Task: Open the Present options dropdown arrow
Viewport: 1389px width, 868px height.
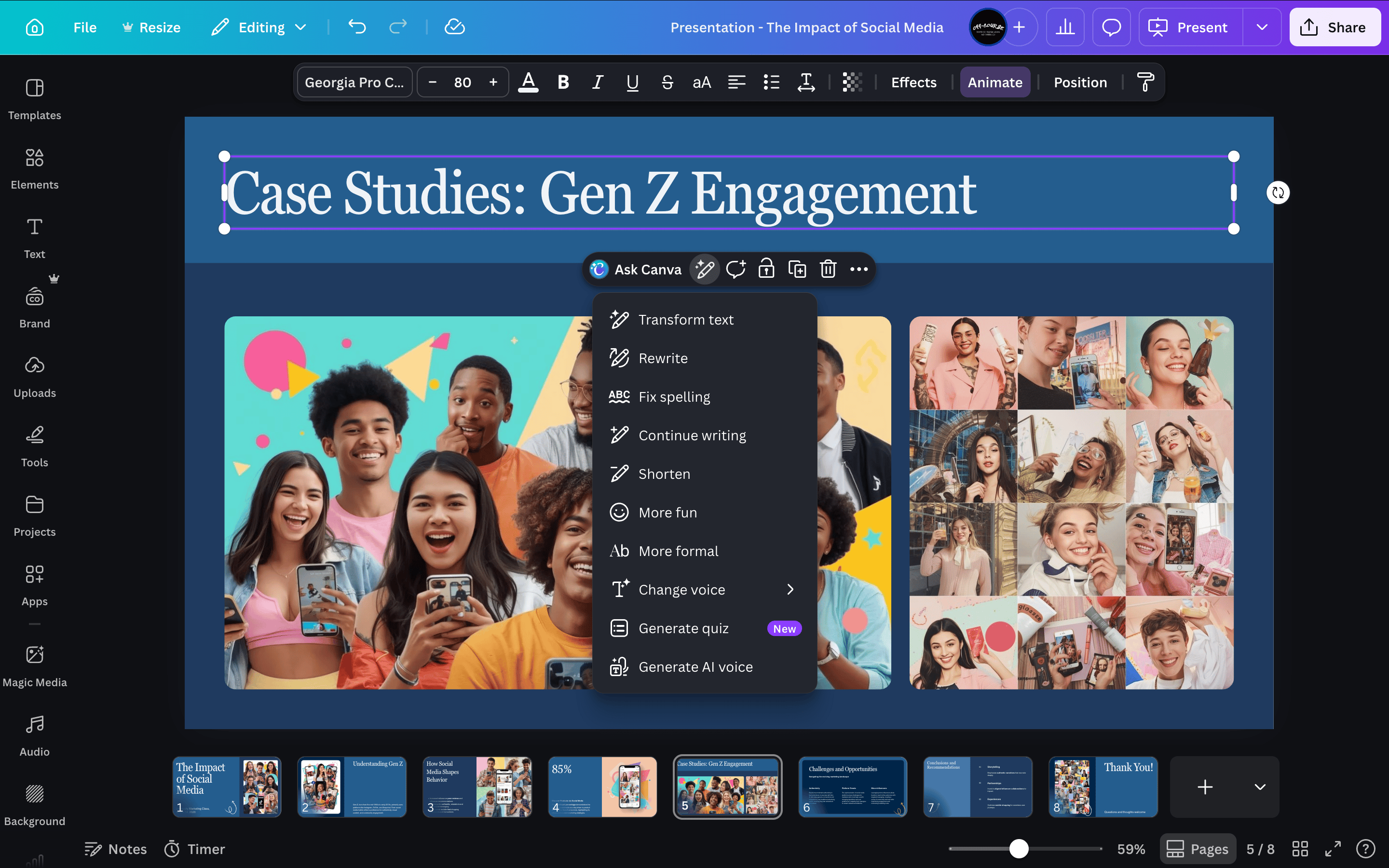Action: (1262, 27)
